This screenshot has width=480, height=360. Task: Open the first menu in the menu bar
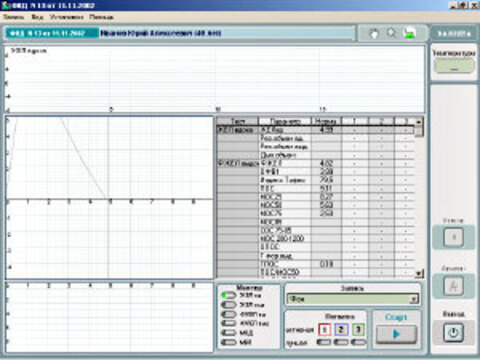pos(14,17)
